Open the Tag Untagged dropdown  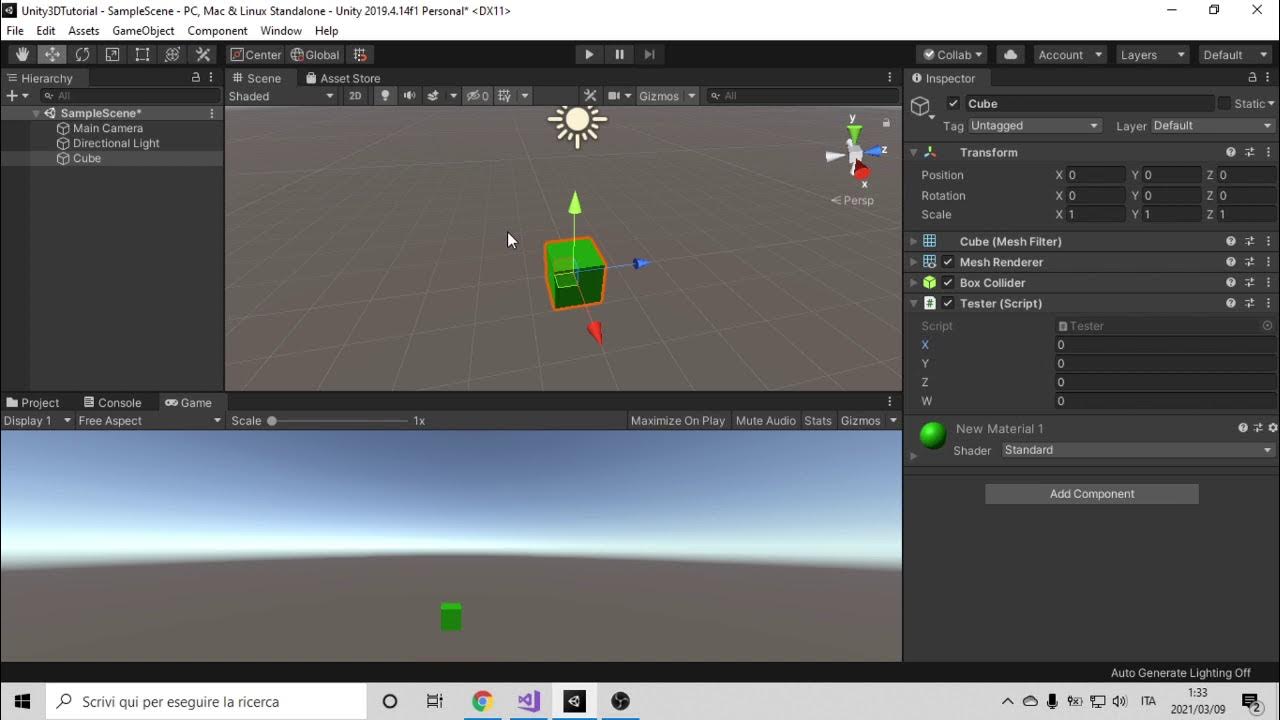(x=1034, y=126)
